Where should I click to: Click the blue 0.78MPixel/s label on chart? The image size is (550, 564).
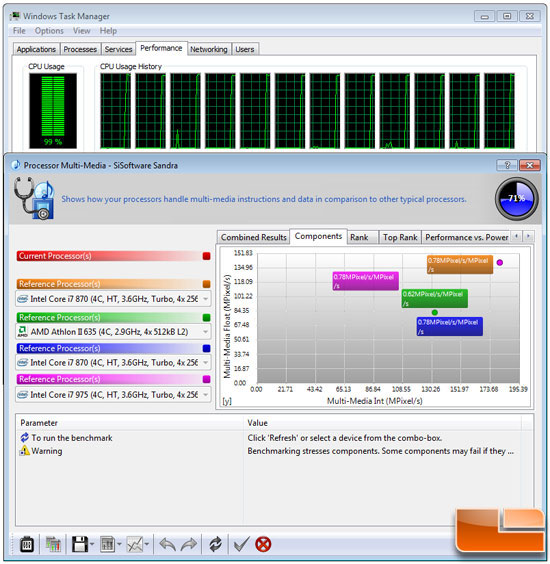(450, 327)
